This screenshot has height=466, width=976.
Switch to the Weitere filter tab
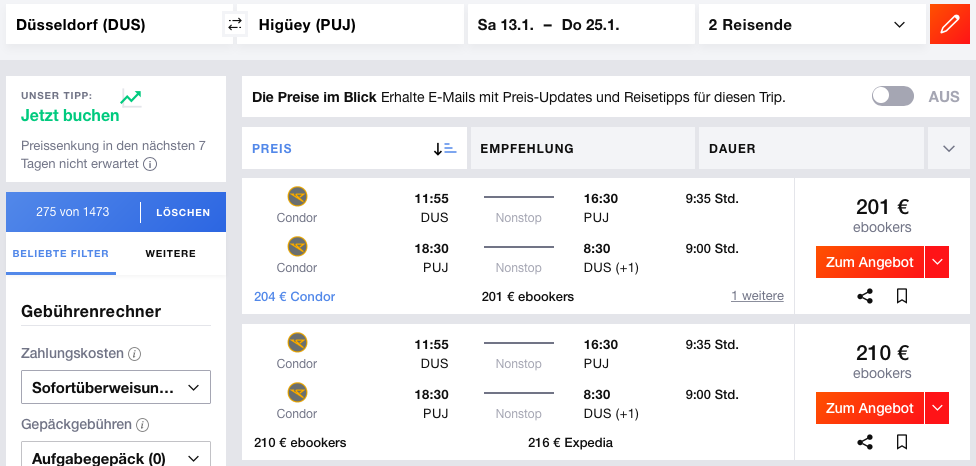click(170, 254)
